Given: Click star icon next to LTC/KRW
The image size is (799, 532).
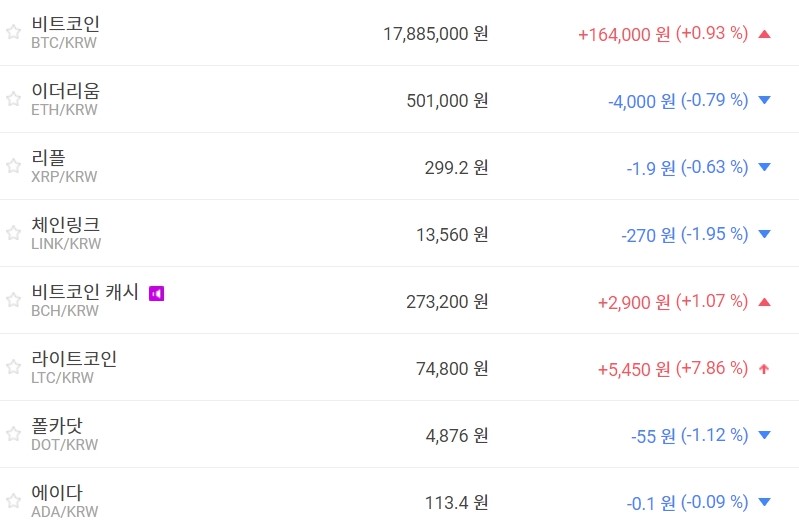Looking at the screenshot, I should 13,367.
